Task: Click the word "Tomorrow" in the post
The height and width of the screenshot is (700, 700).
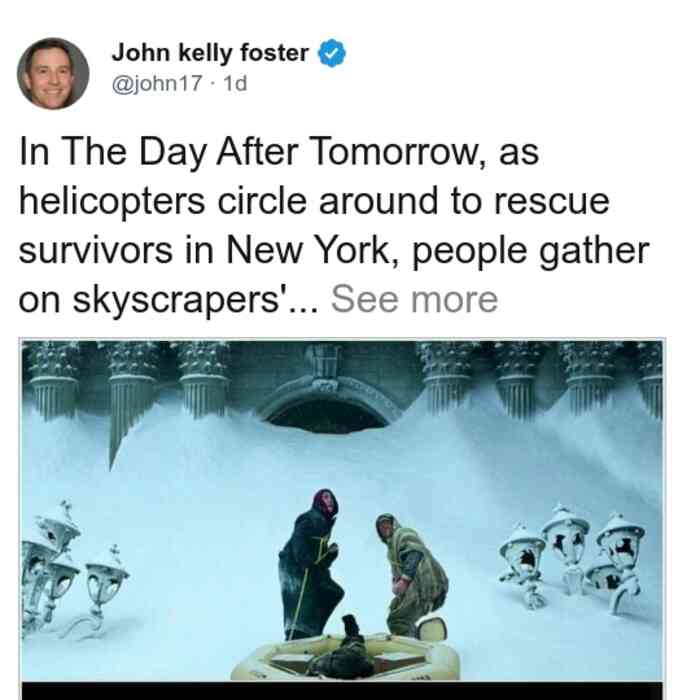Action: coord(394,151)
